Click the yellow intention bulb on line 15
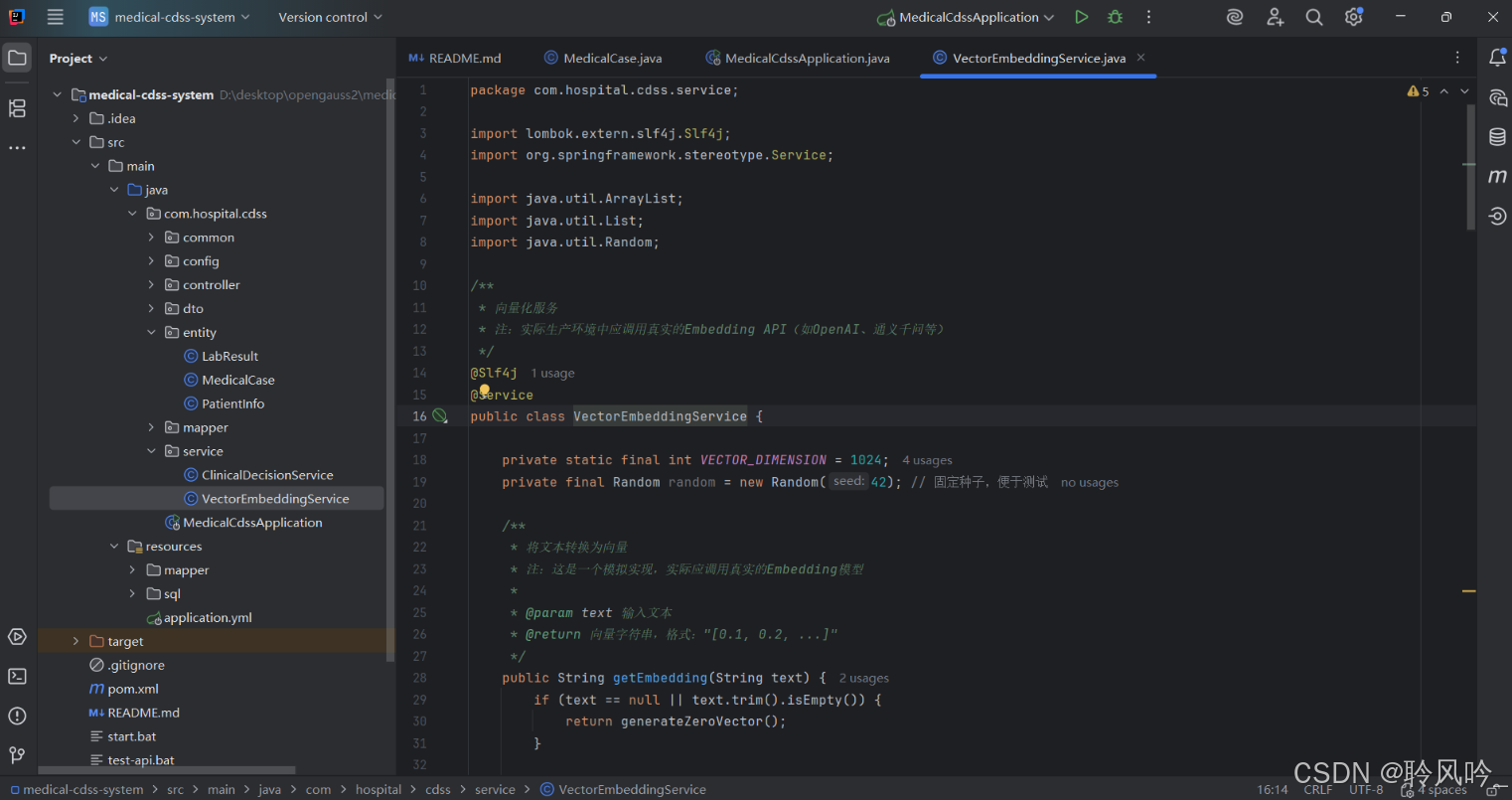Image resolution: width=1512 pixels, height=800 pixels. [485, 391]
